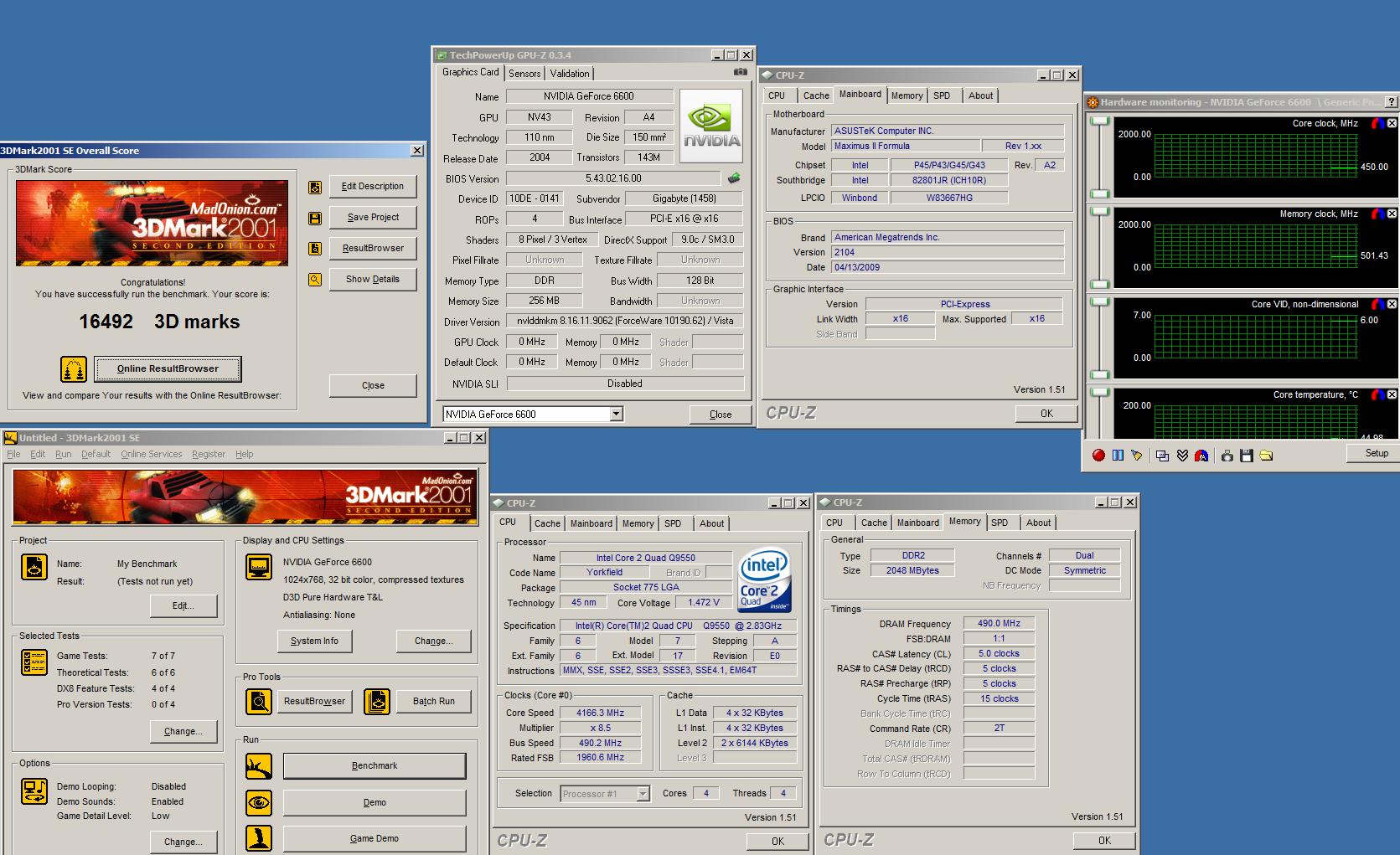This screenshot has width=1400, height=855.
Task: Click the detach window icon in monitoring toolbar
Action: click(1162, 455)
